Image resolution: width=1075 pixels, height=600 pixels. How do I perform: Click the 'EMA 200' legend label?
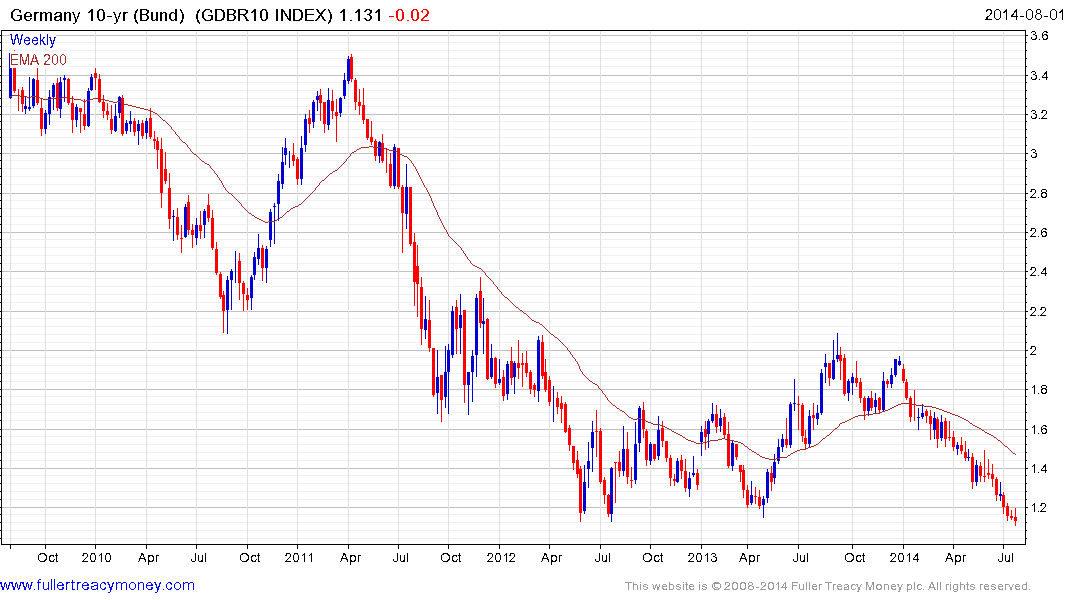pyautogui.click(x=38, y=60)
